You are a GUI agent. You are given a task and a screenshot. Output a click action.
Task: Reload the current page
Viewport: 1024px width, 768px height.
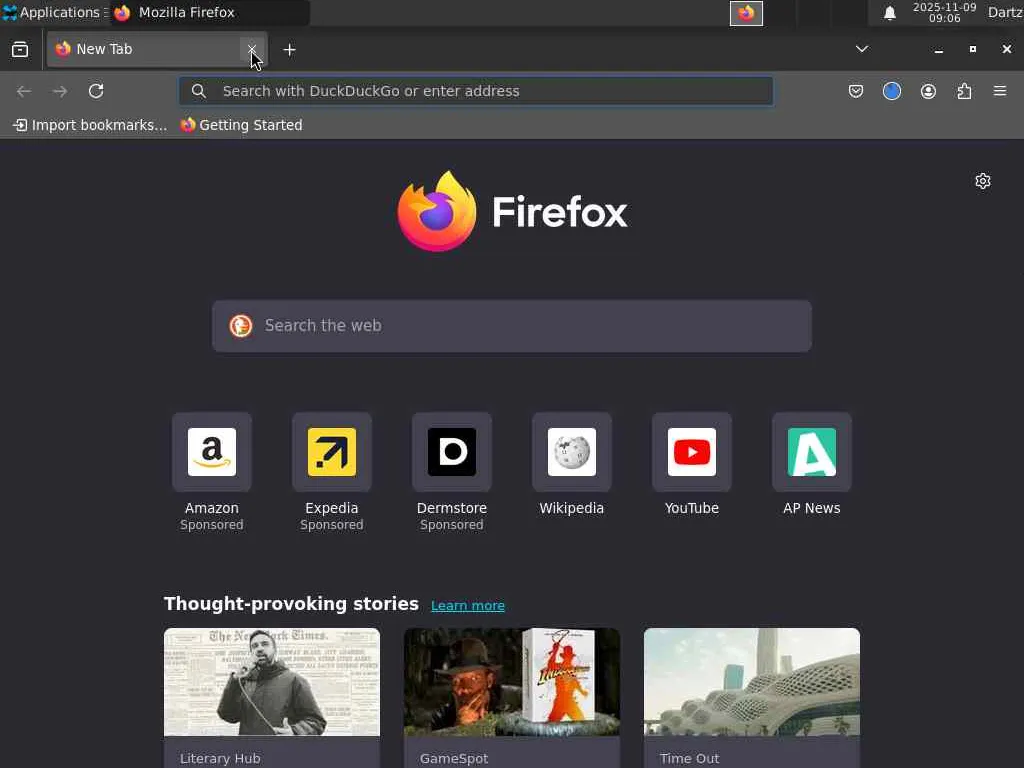[96, 91]
